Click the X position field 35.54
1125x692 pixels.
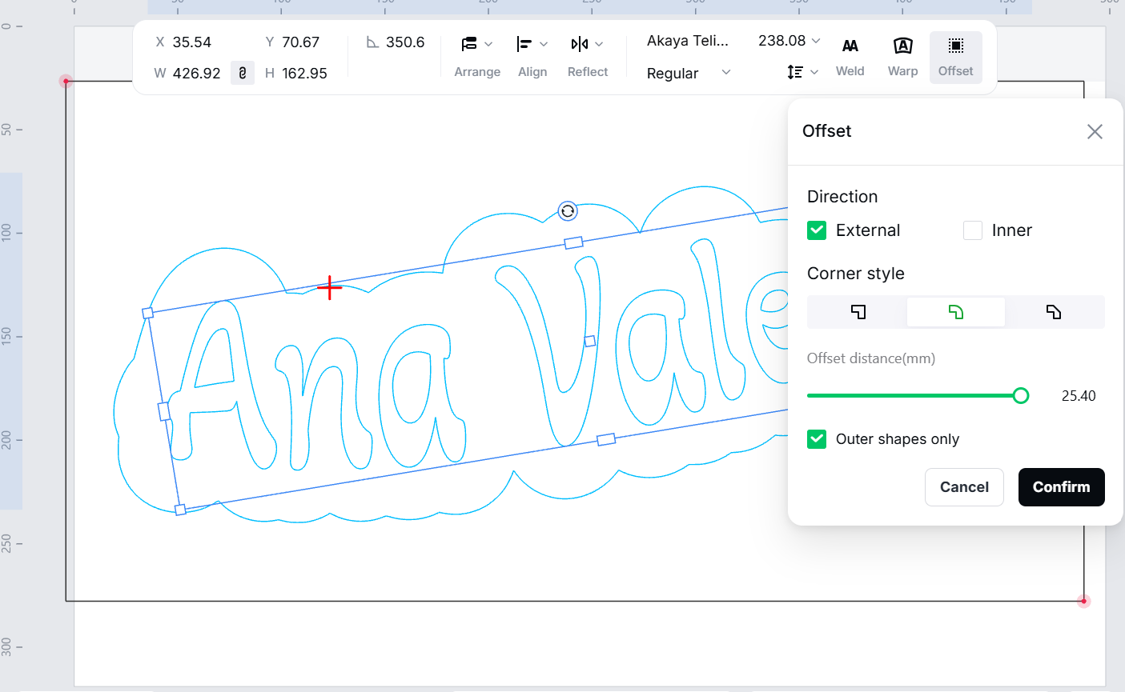[x=192, y=42]
